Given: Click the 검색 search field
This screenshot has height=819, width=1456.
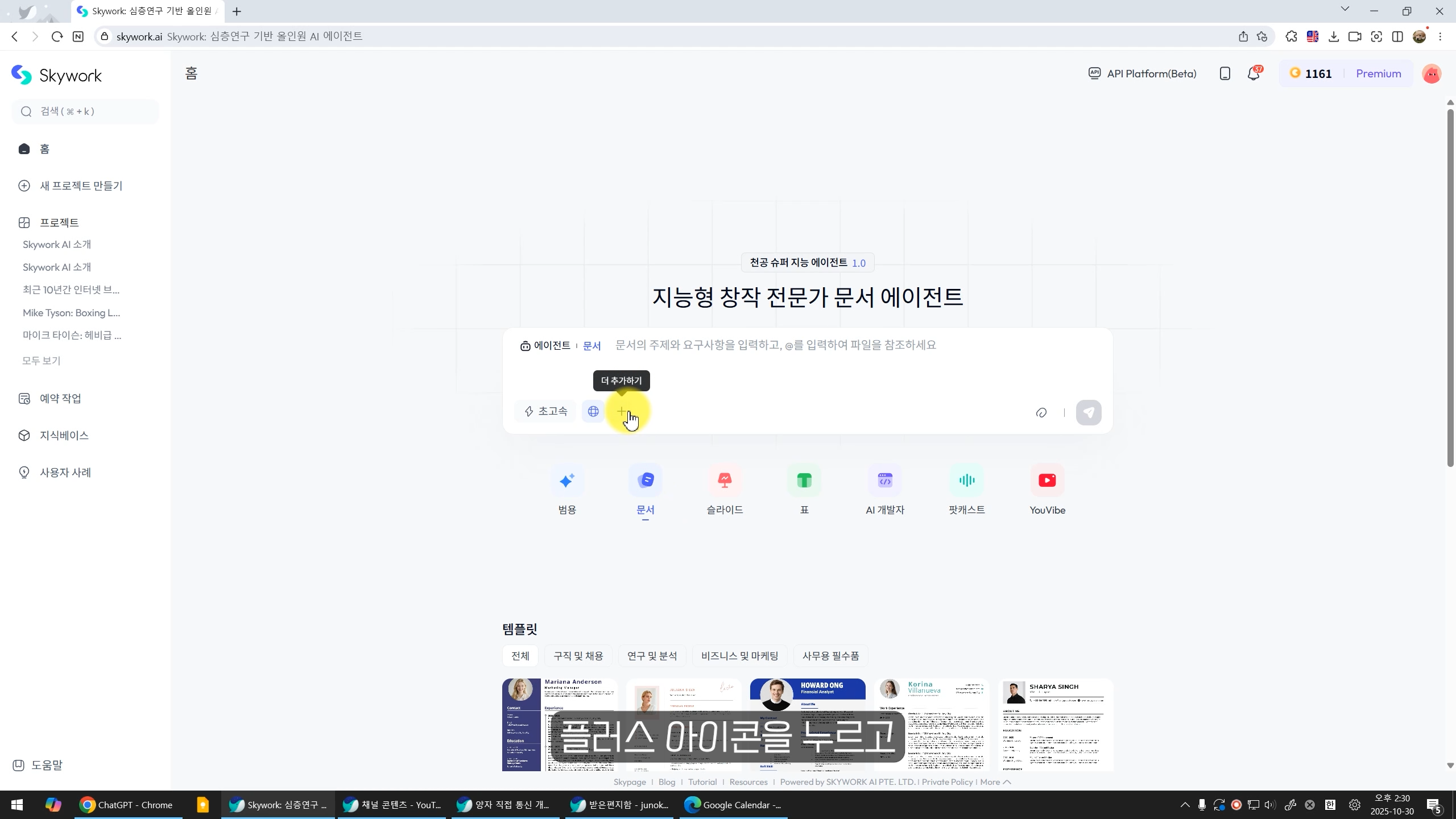Looking at the screenshot, I should point(85,111).
